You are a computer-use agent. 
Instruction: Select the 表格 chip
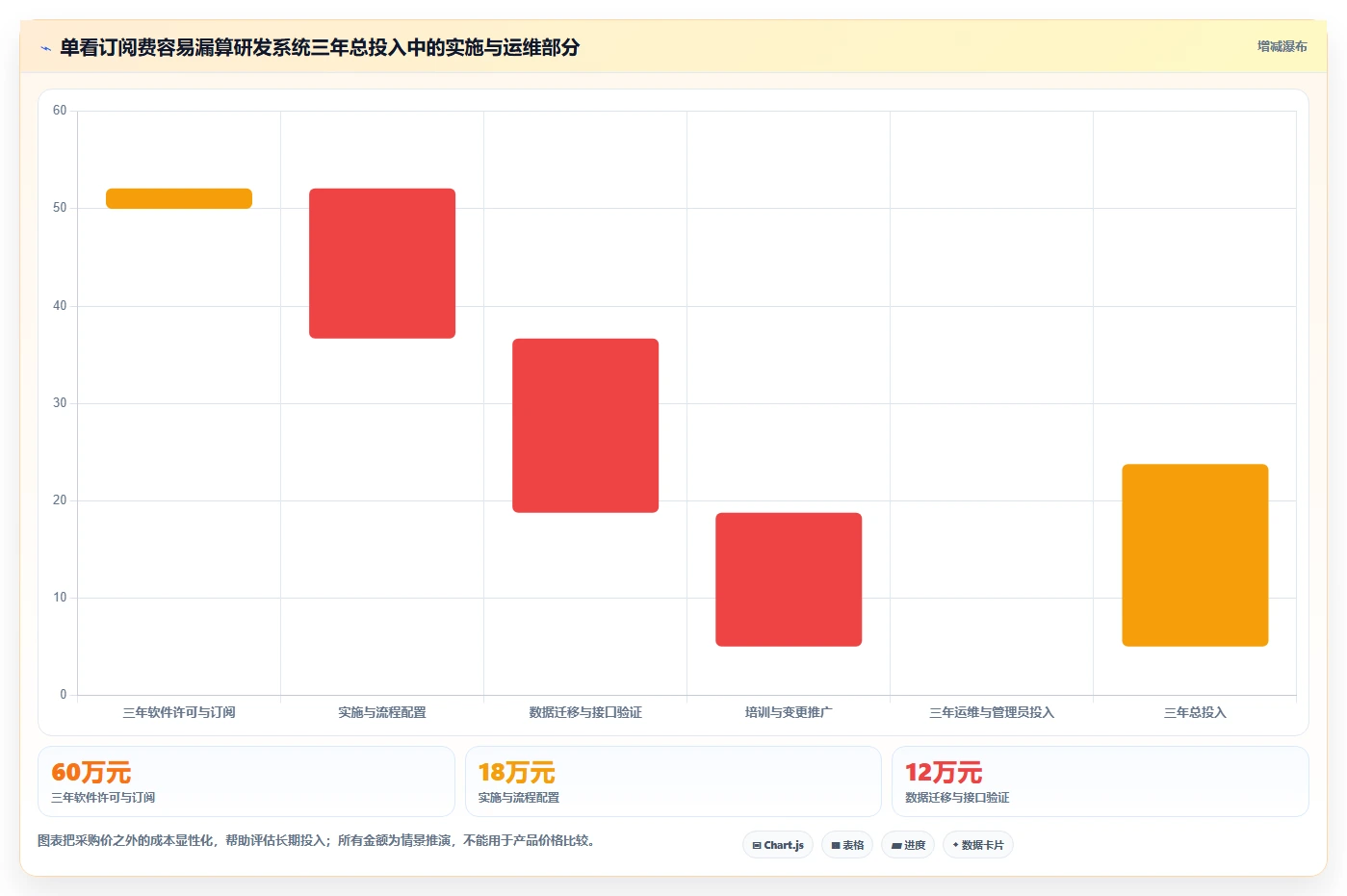(x=847, y=845)
